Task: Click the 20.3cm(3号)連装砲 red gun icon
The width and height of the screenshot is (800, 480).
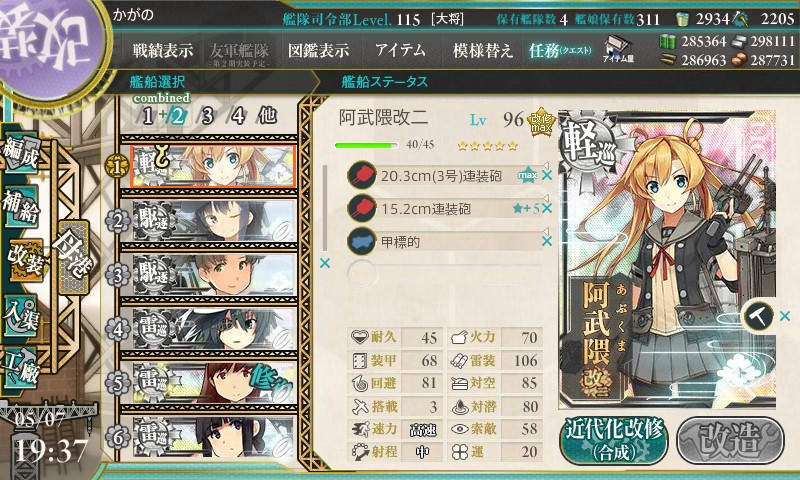Action: coord(361,175)
